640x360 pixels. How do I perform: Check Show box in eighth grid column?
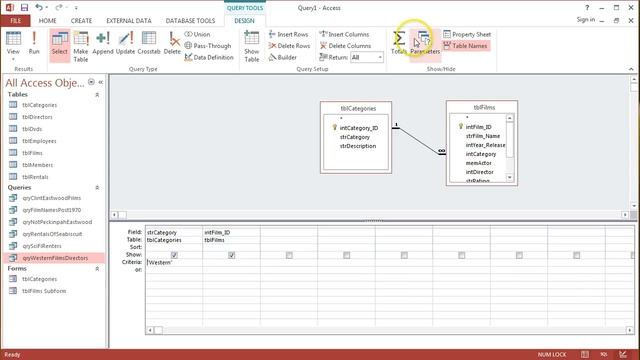pos(576,255)
